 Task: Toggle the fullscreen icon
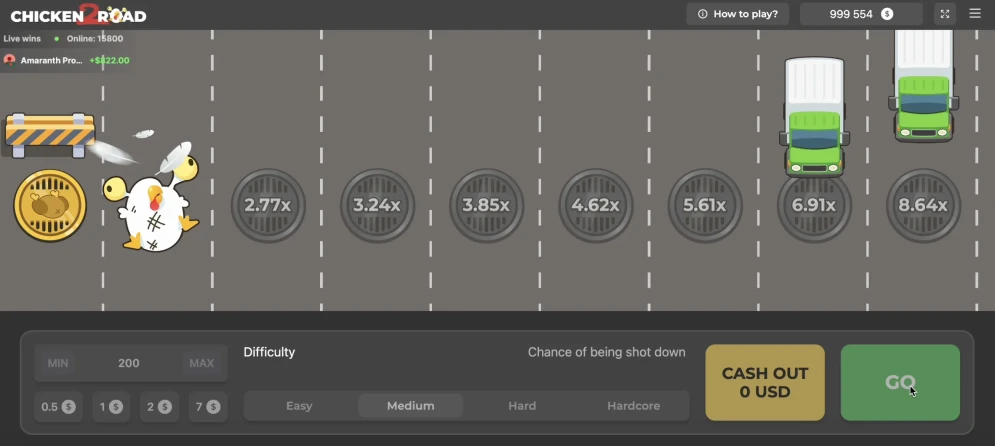(945, 14)
